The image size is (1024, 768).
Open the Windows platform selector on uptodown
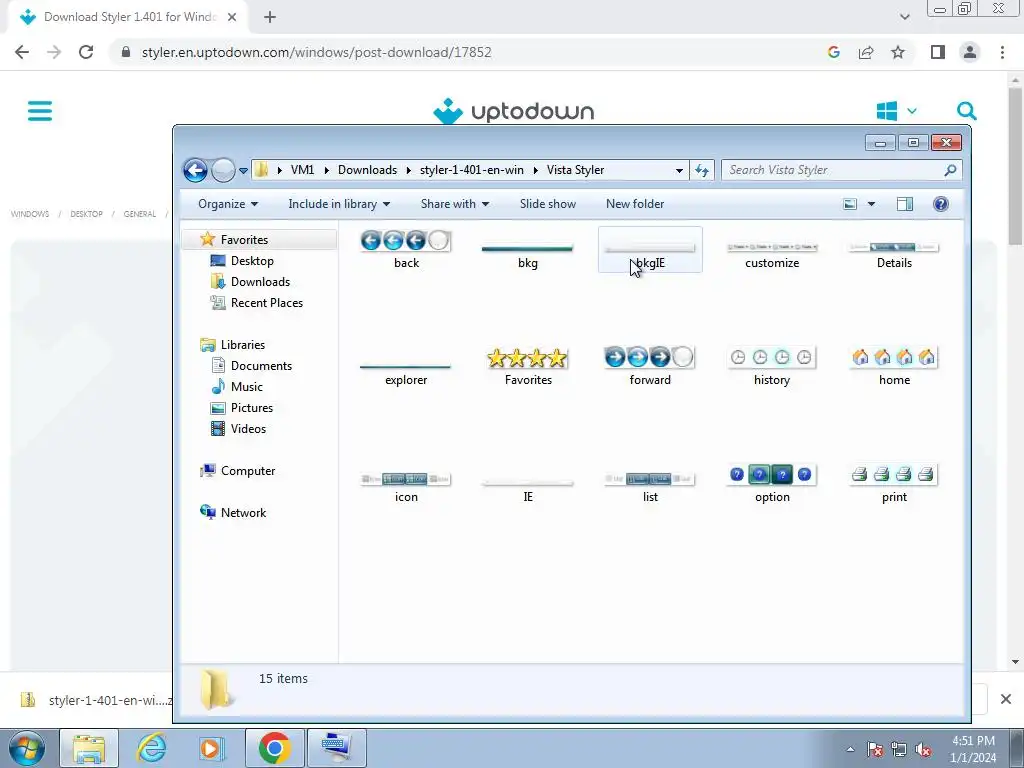point(896,111)
